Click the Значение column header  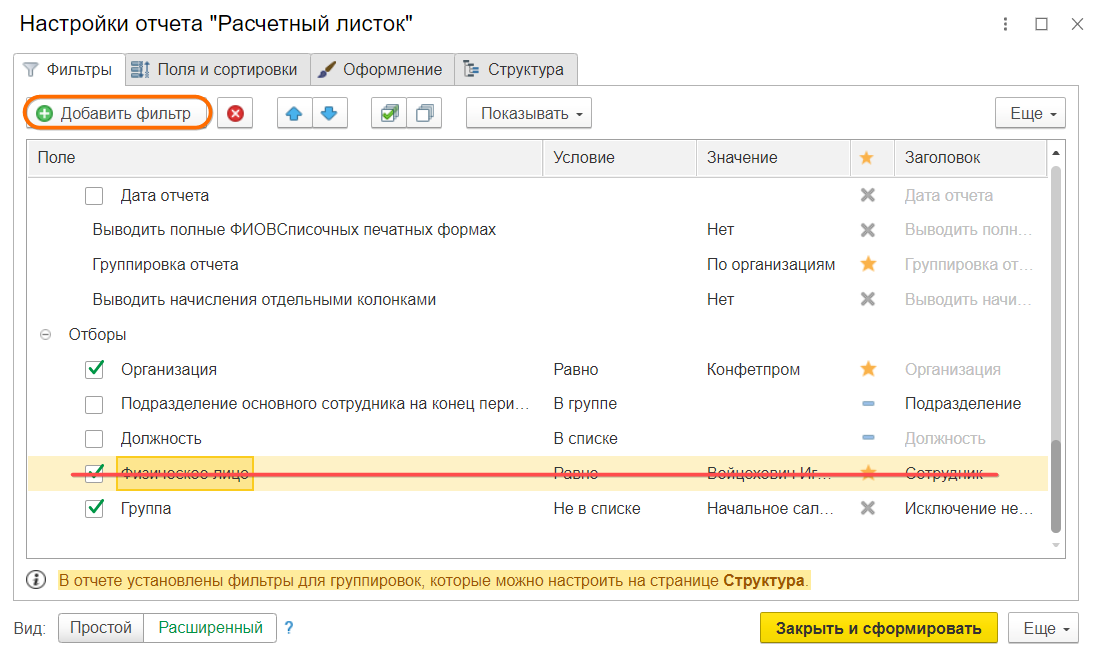coord(774,157)
